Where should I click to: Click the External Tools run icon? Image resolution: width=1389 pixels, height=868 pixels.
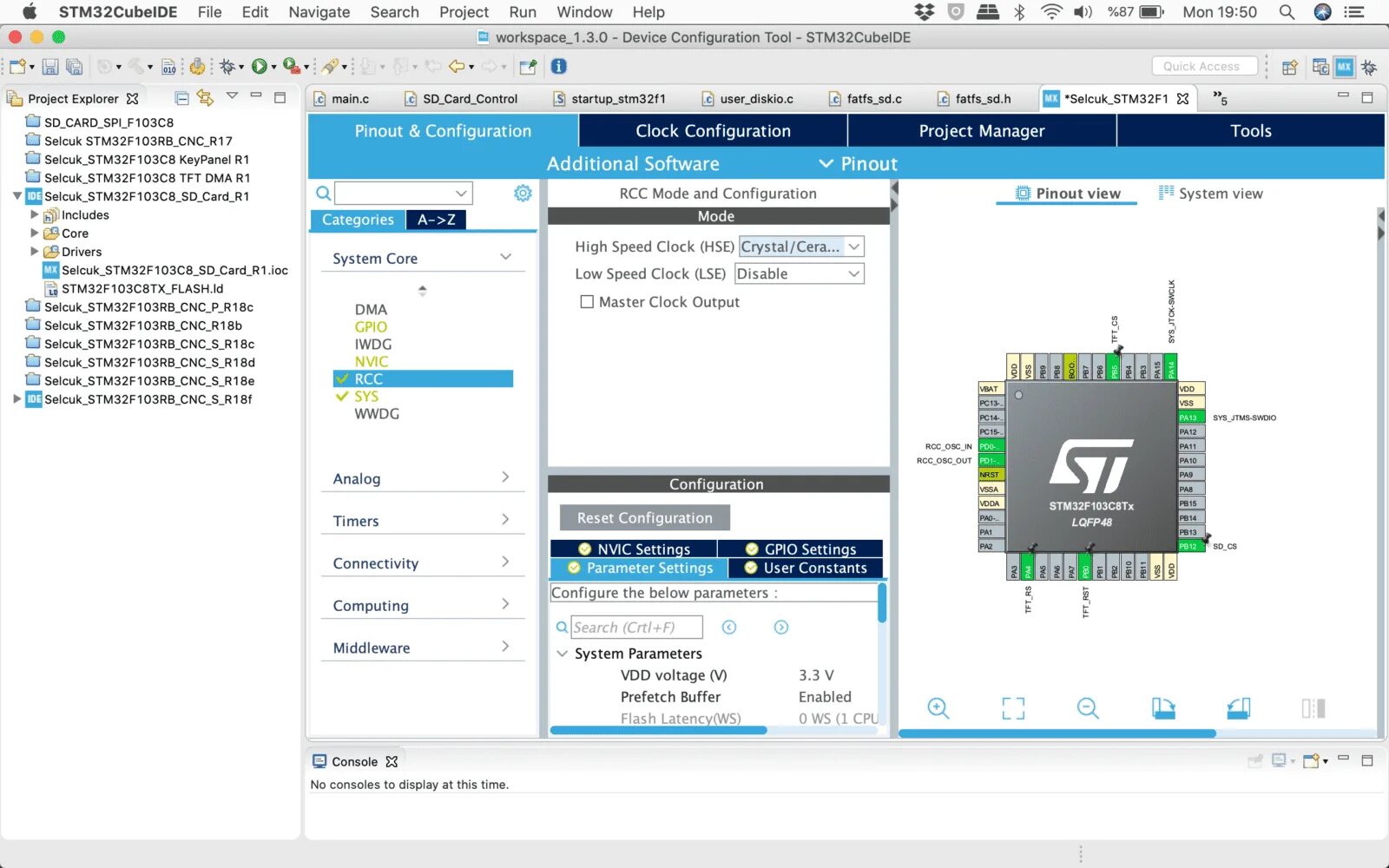pos(292,67)
